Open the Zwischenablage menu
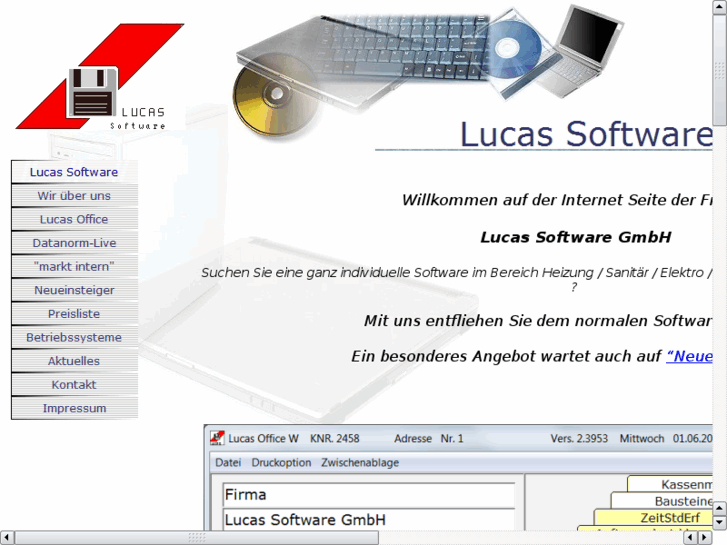The width and height of the screenshot is (727, 545). point(360,462)
